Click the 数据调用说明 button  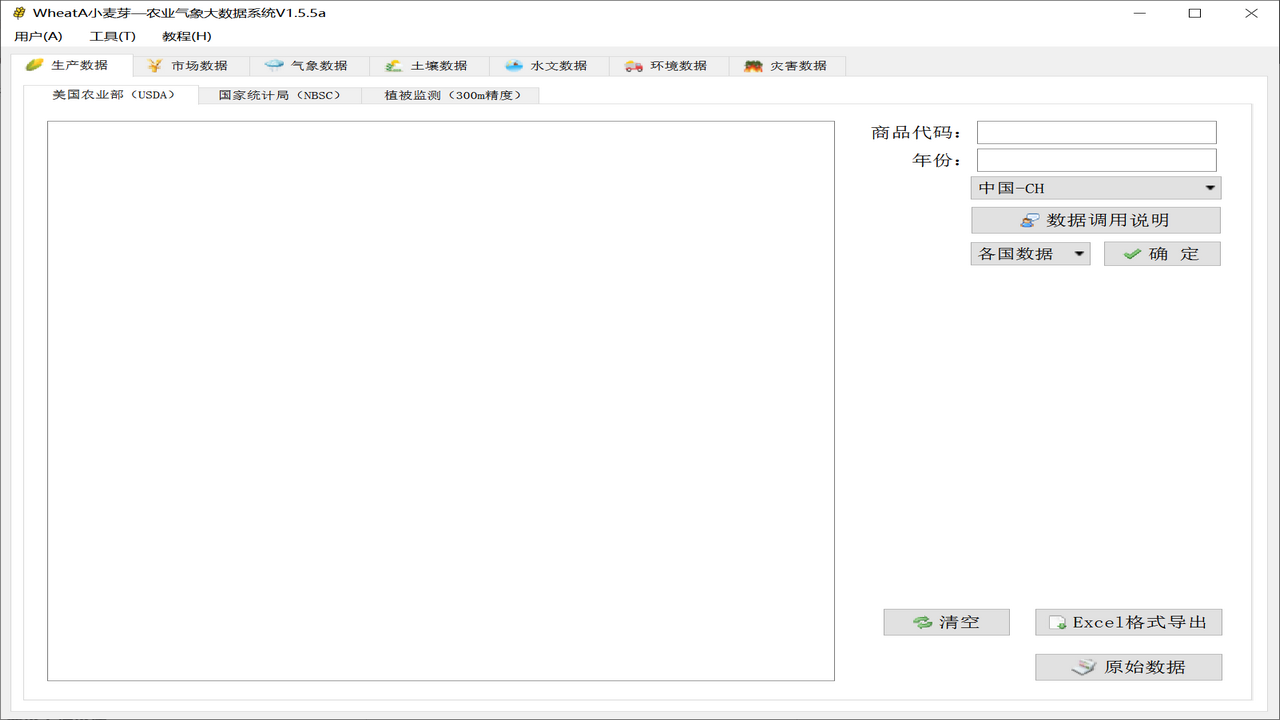point(1096,220)
